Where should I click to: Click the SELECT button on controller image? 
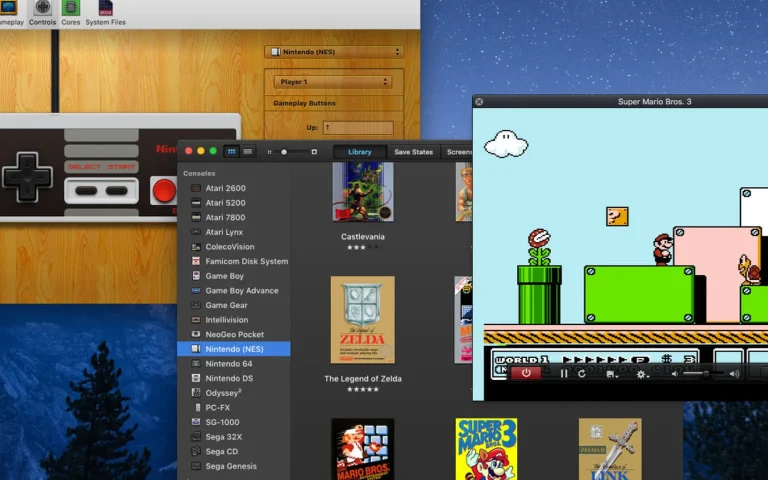[x=86, y=191]
